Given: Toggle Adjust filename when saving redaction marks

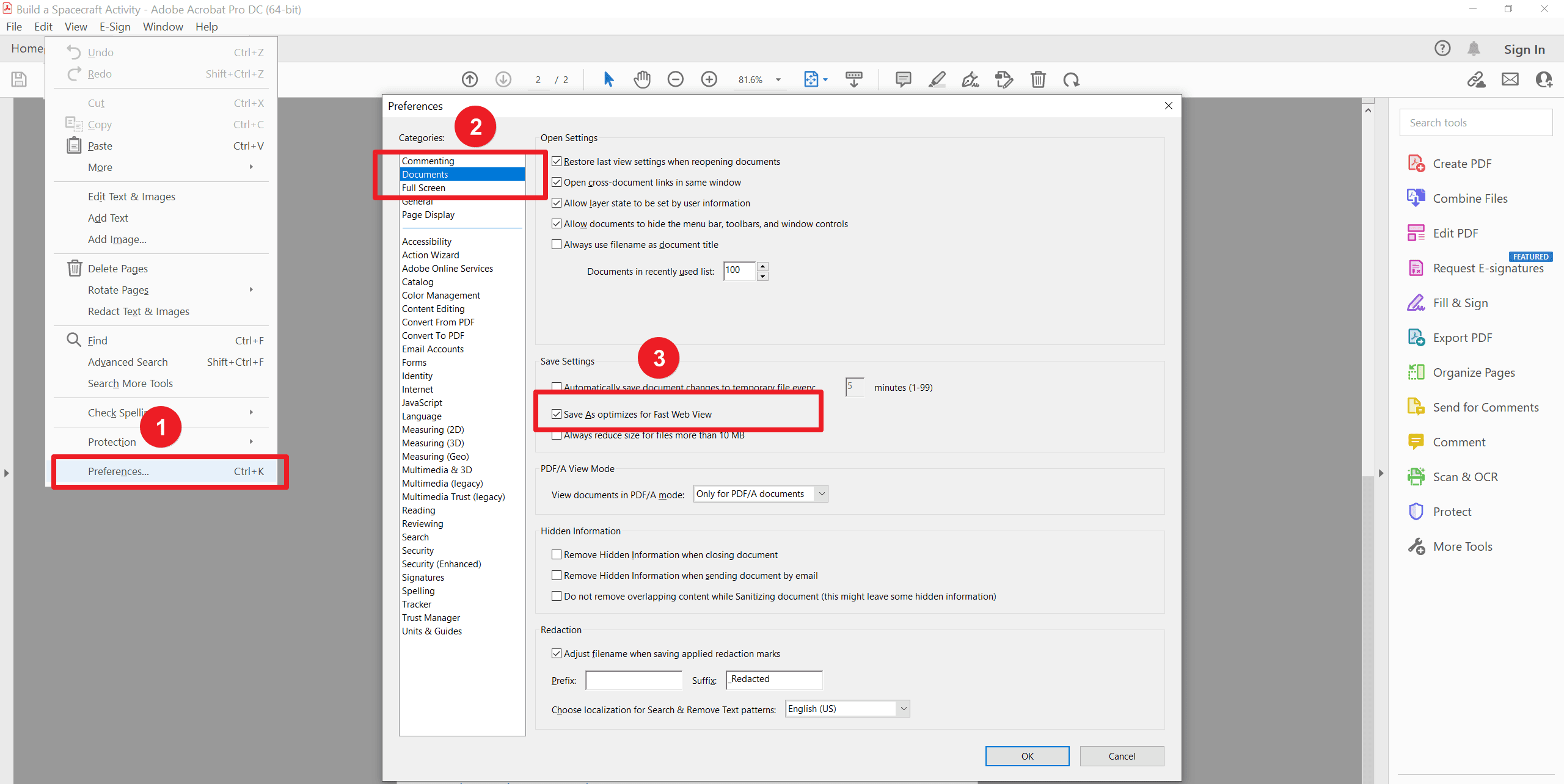Looking at the screenshot, I should click(557, 654).
